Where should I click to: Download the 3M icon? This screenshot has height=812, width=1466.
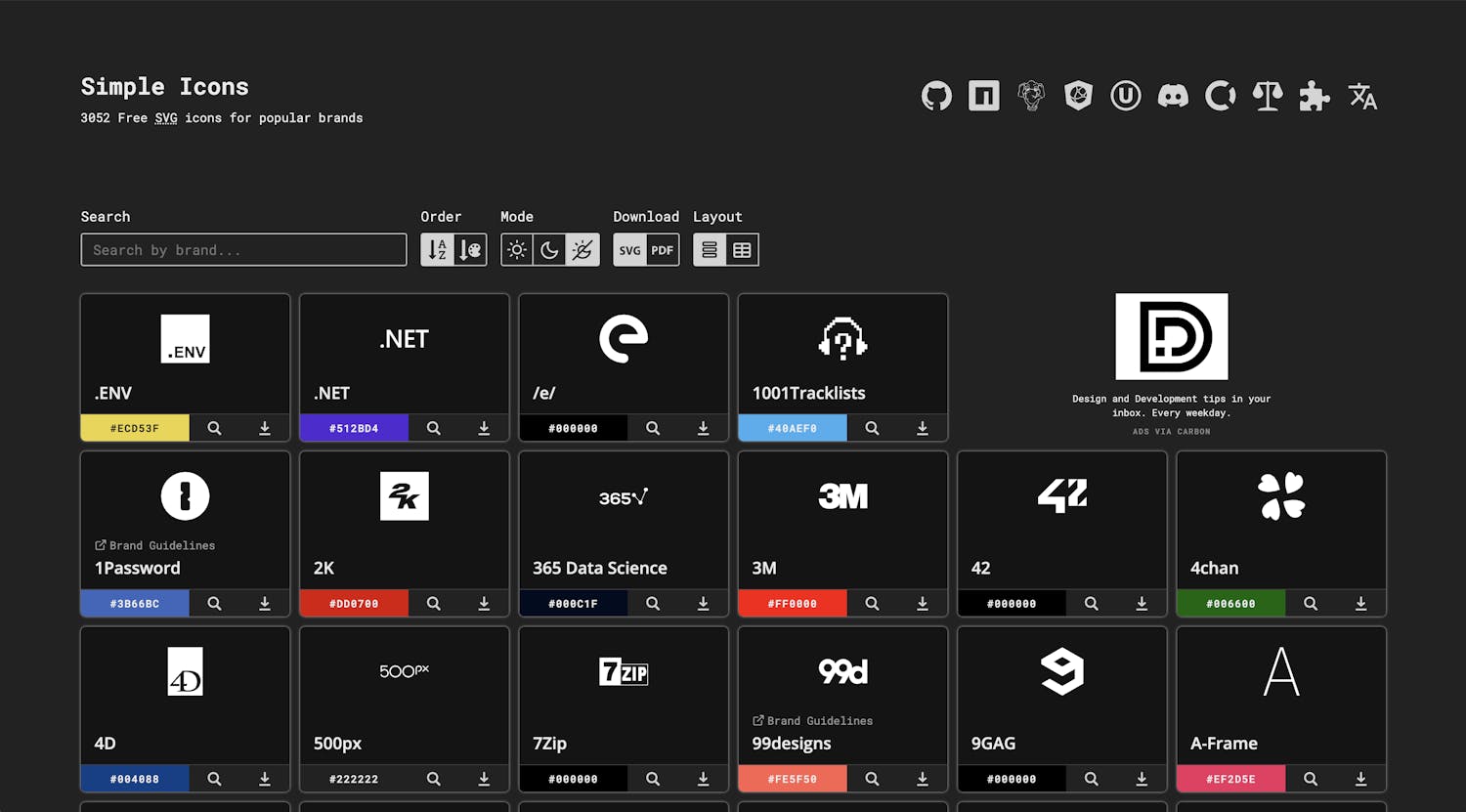tap(922, 604)
